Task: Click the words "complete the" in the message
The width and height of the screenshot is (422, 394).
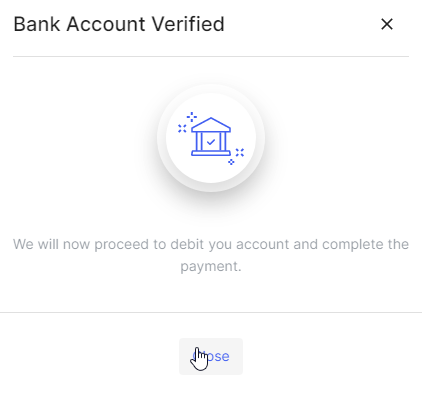Action: point(365,244)
